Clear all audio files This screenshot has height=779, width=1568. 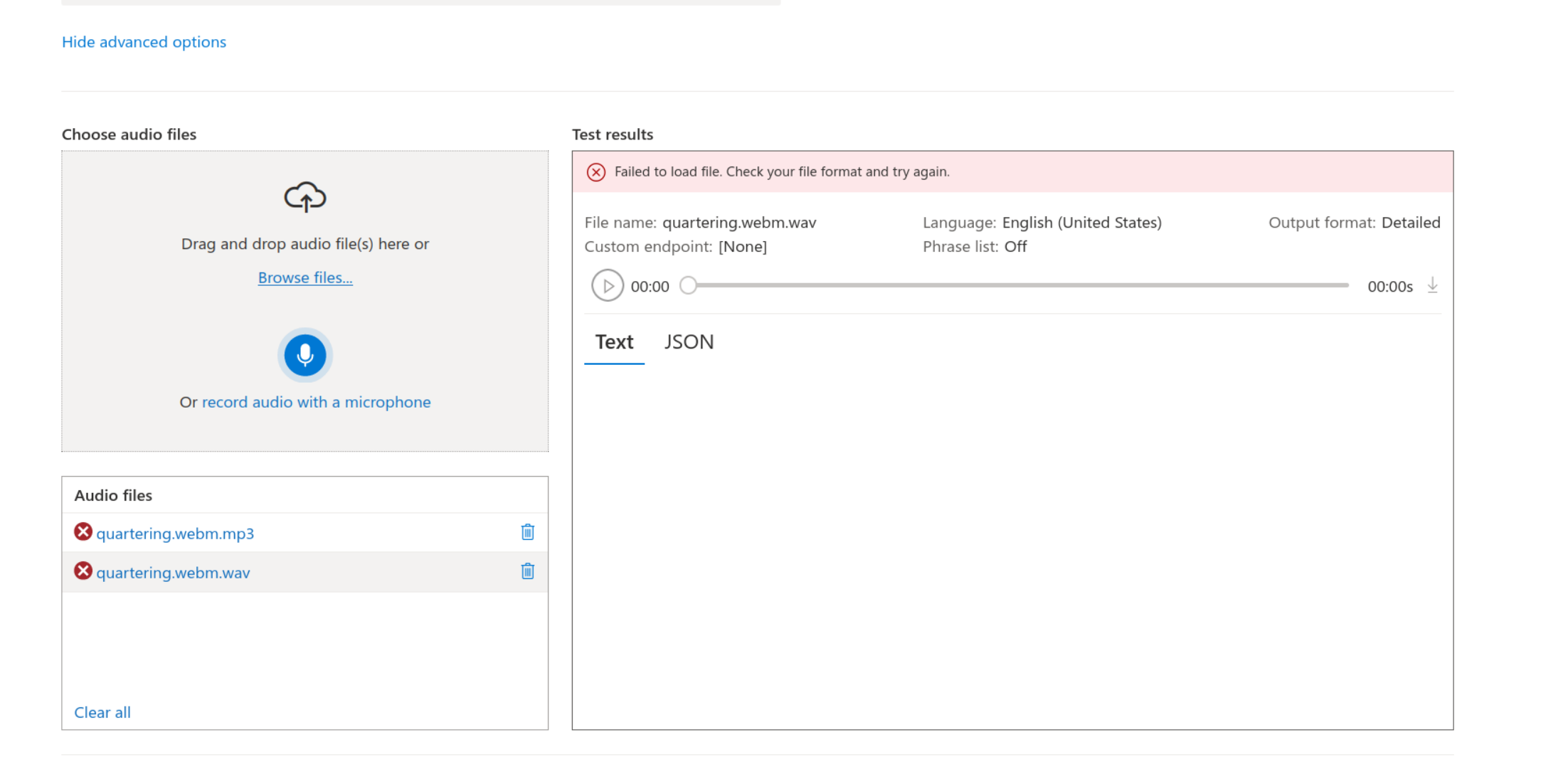click(102, 712)
